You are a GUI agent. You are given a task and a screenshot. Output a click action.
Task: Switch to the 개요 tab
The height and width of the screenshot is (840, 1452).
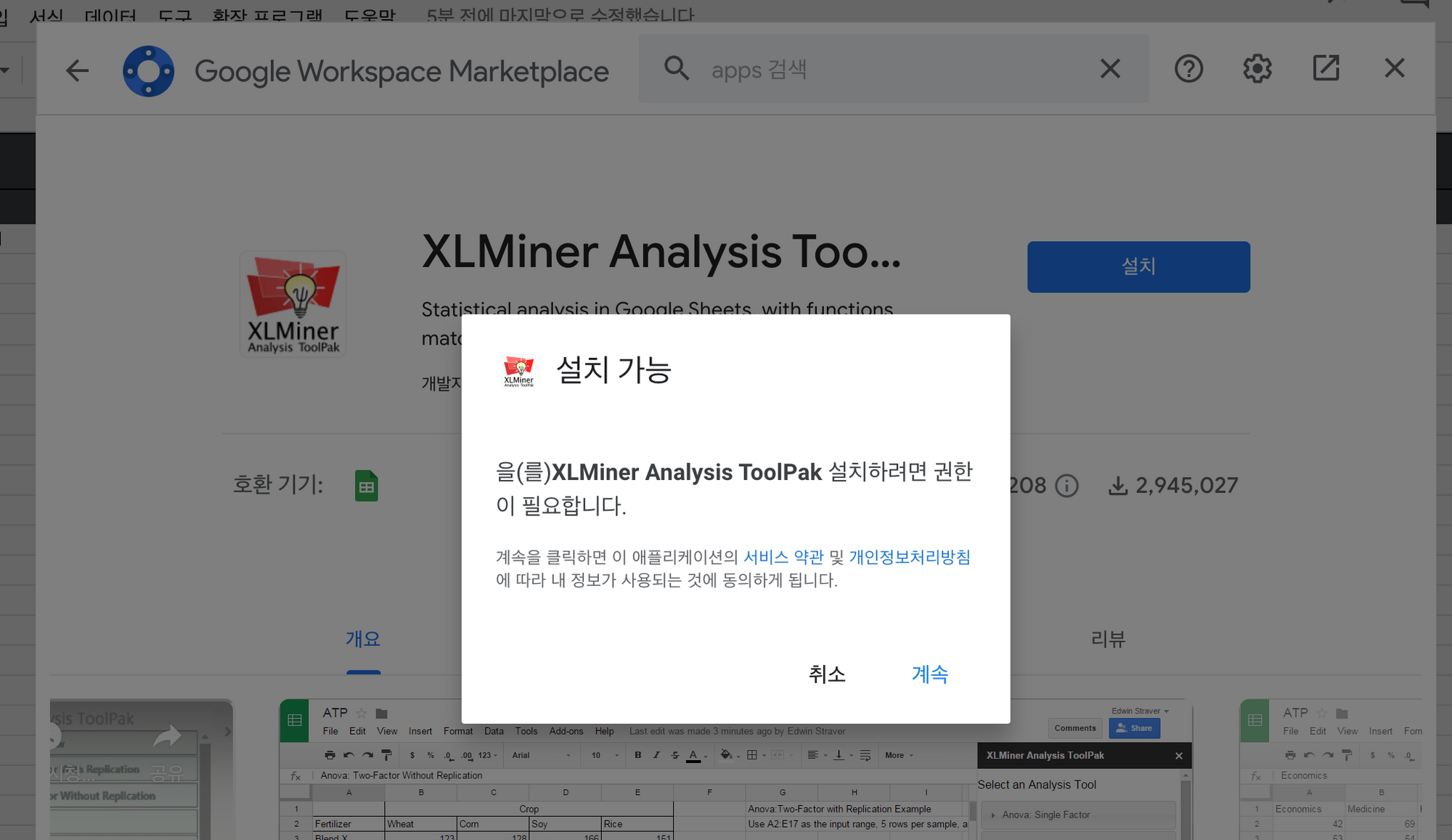(x=363, y=639)
